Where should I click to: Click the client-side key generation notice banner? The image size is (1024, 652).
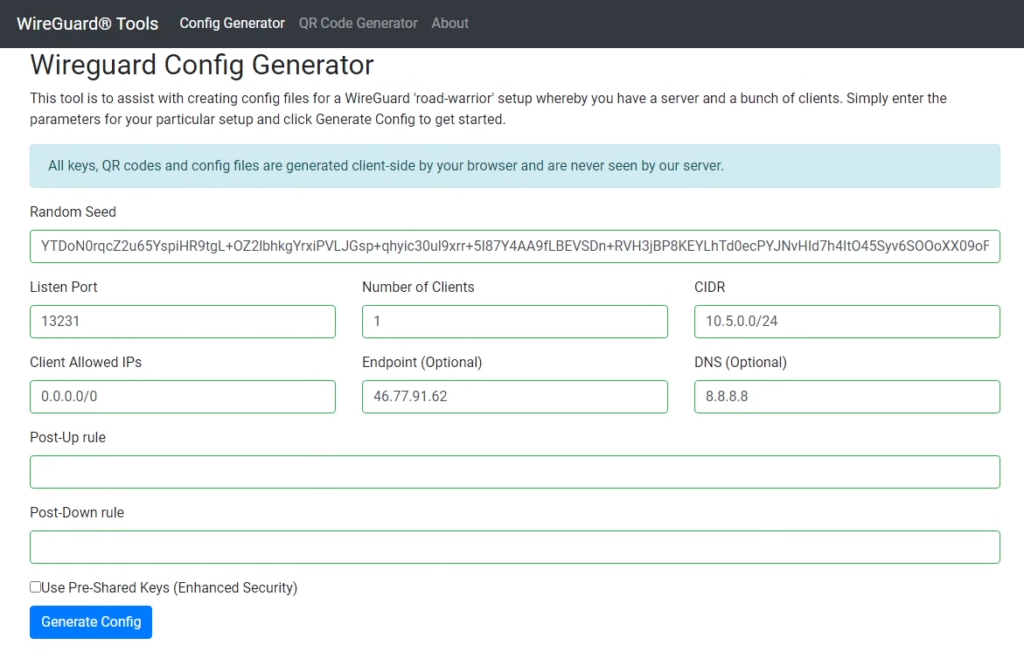tap(514, 165)
